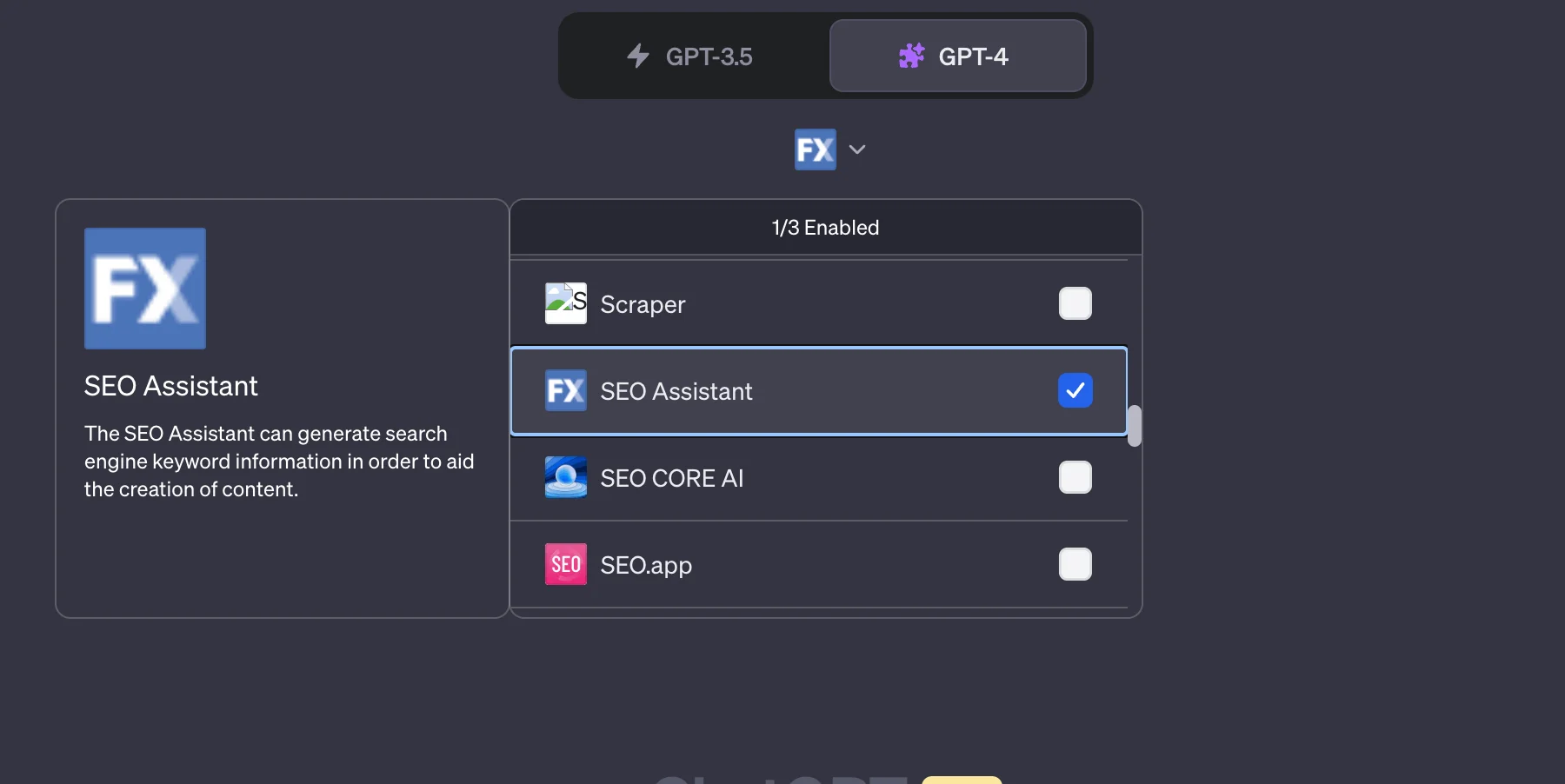Uncheck the SEO Assistant plugin checkbox
This screenshot has height=784, width=1565.
[x=1076, y=390]
